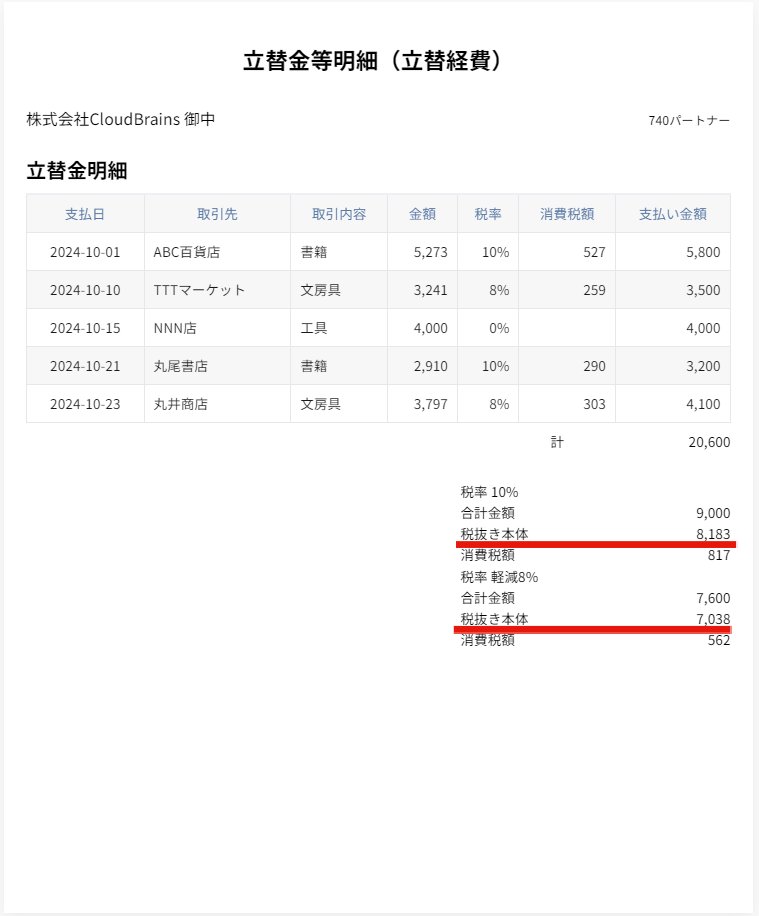
Task: Click the tax amount 290
Action: click(594, 366)
